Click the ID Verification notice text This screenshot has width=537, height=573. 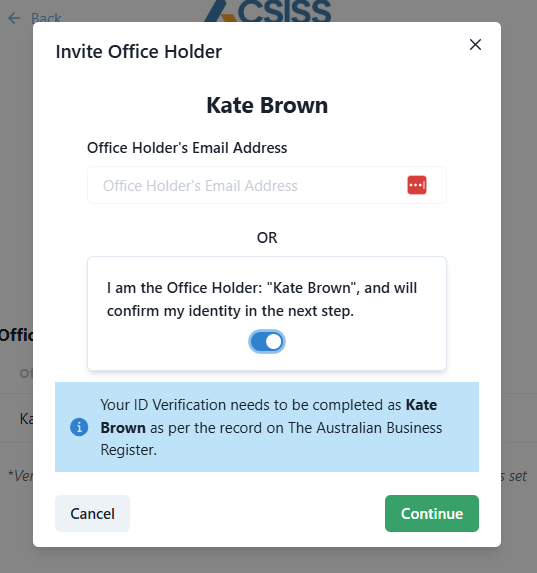click(x=271, y=427)
